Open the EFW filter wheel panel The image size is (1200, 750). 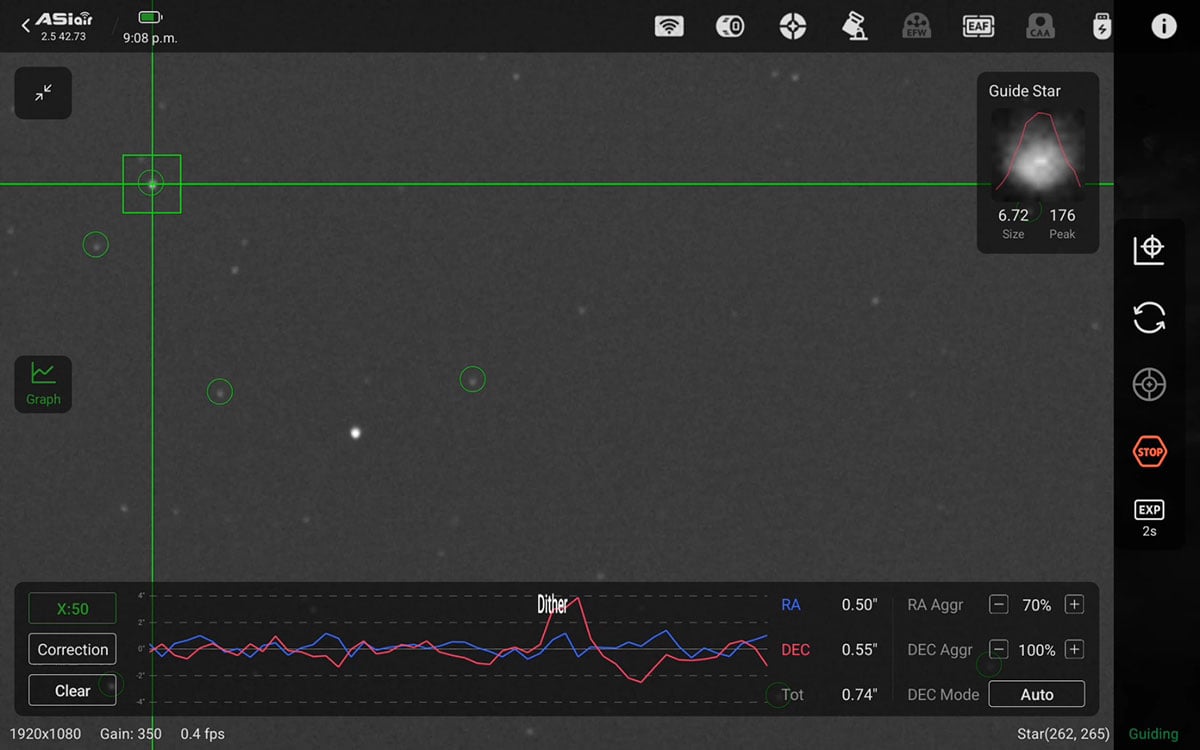(x=917, y=26)
